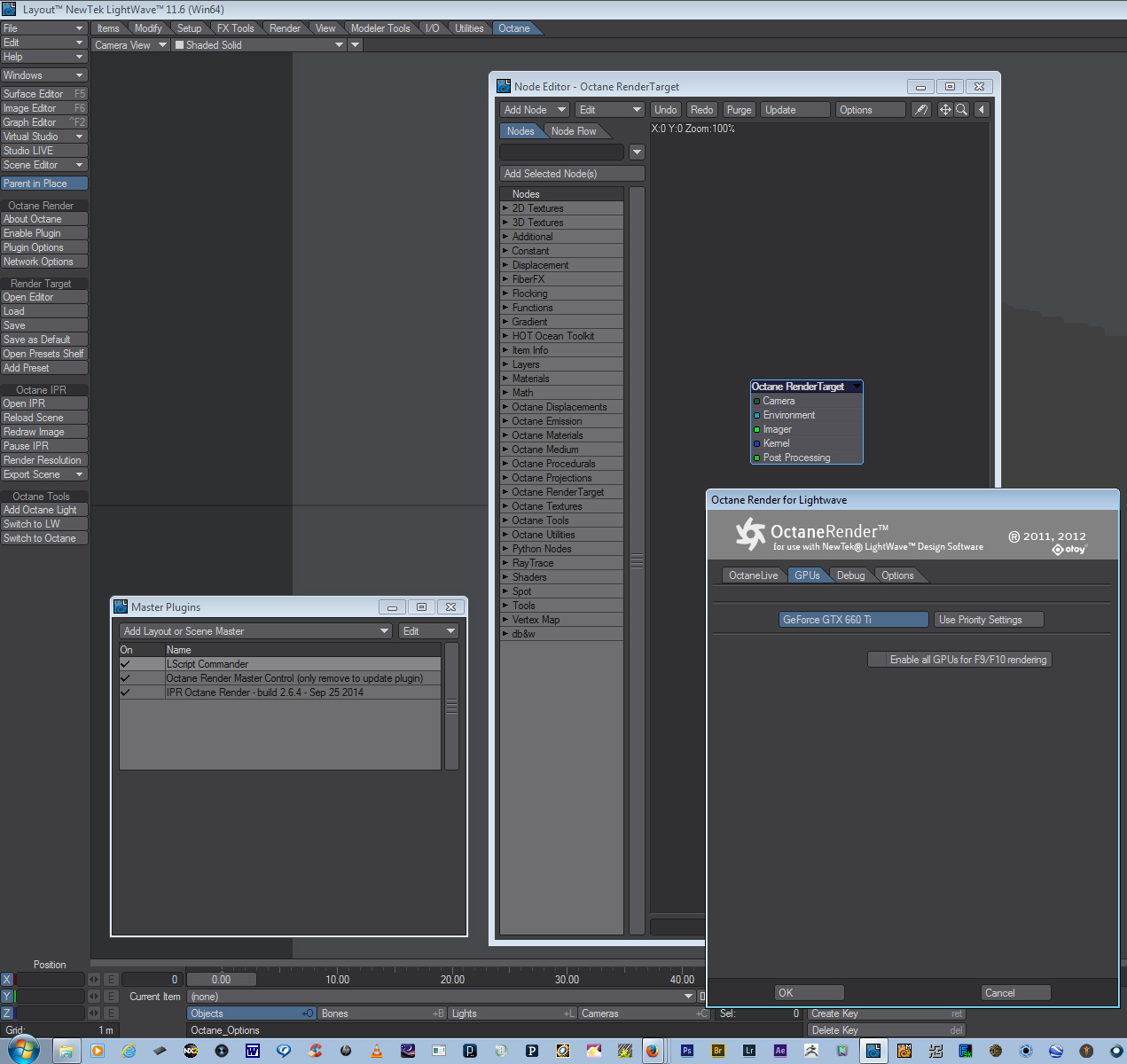This screenshot has width=1127, height=1064.
Task: Click the Y position channel button
Action: tap(7, 997)
